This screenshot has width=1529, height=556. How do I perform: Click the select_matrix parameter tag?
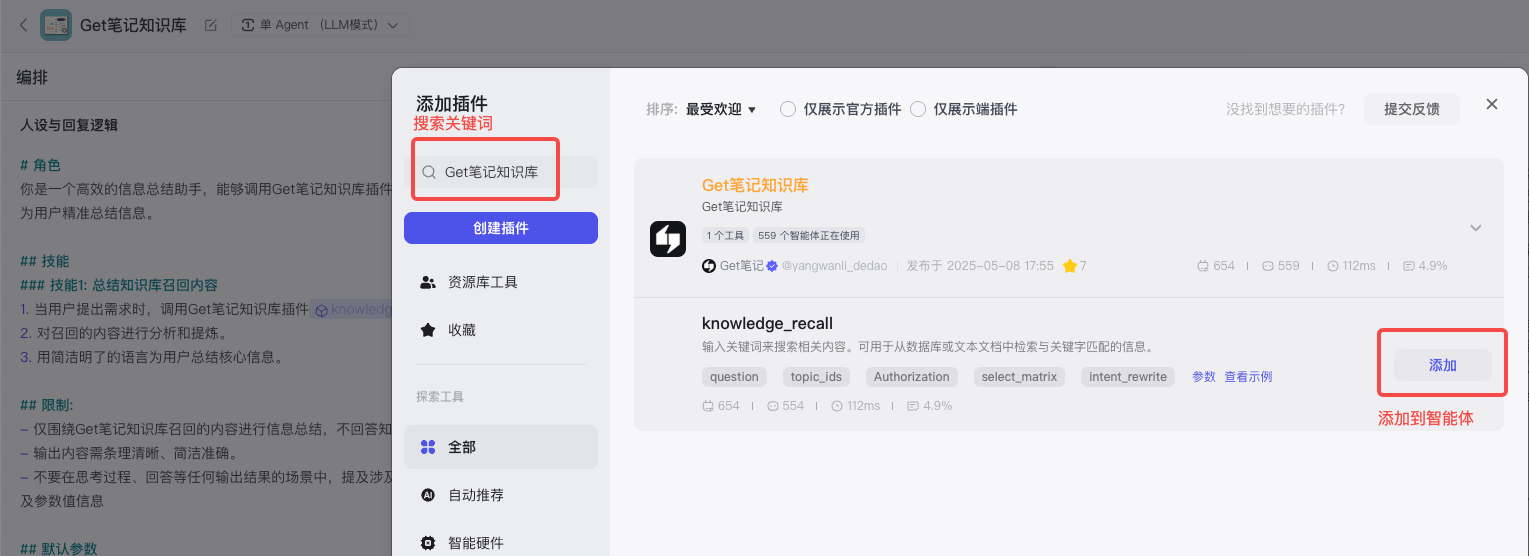click(1019, 377)
